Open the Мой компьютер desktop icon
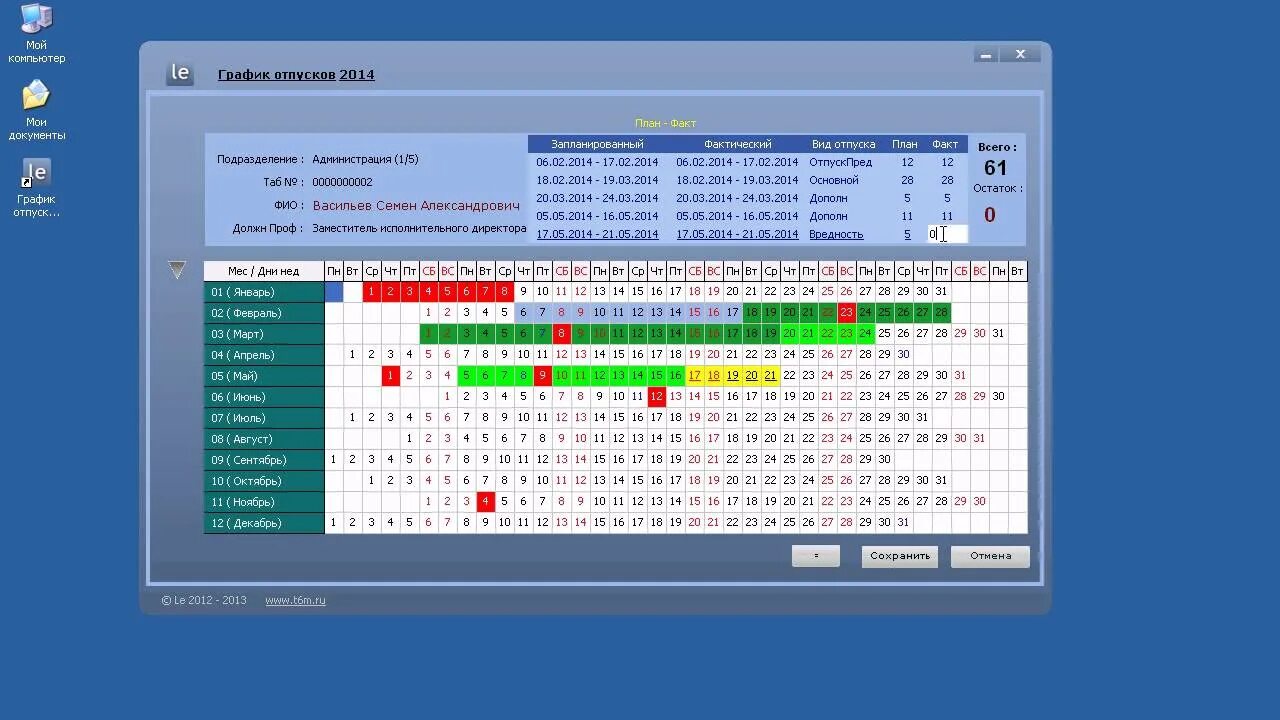The width and height of the screenshot is (1280, 720). point(36,32)
